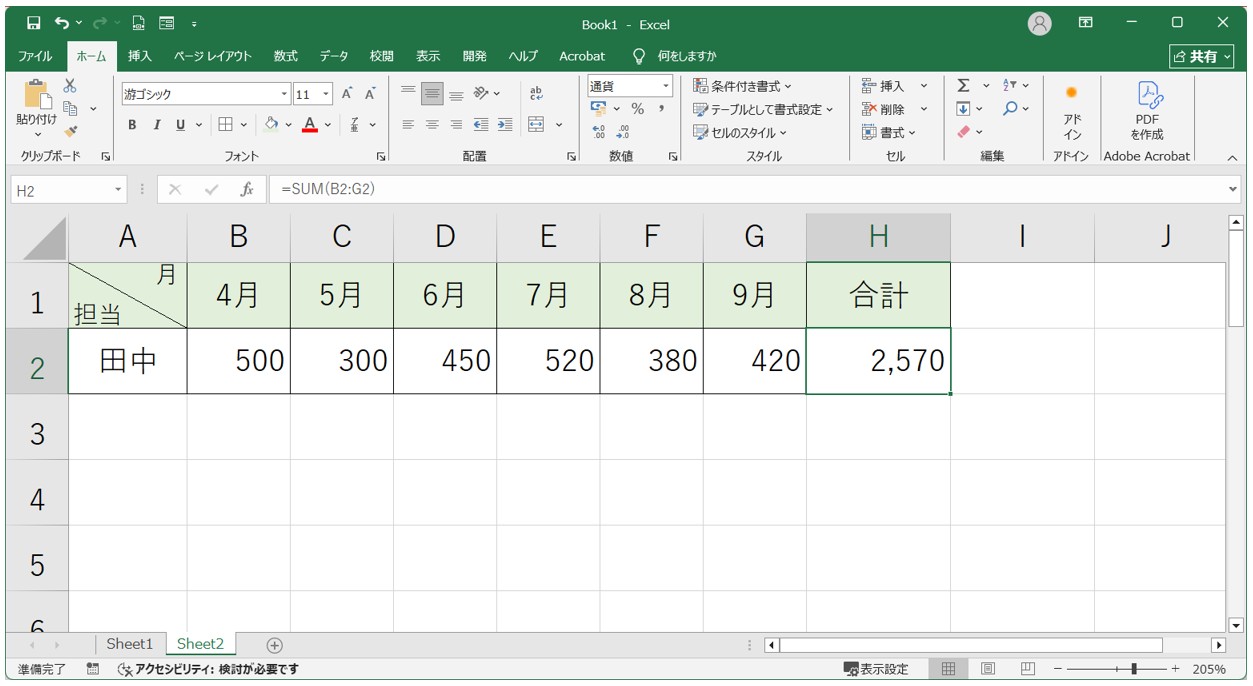Click the Find and Select magnifier icon
This screenshot has height=686, width=1253.
coord(1010,108)
